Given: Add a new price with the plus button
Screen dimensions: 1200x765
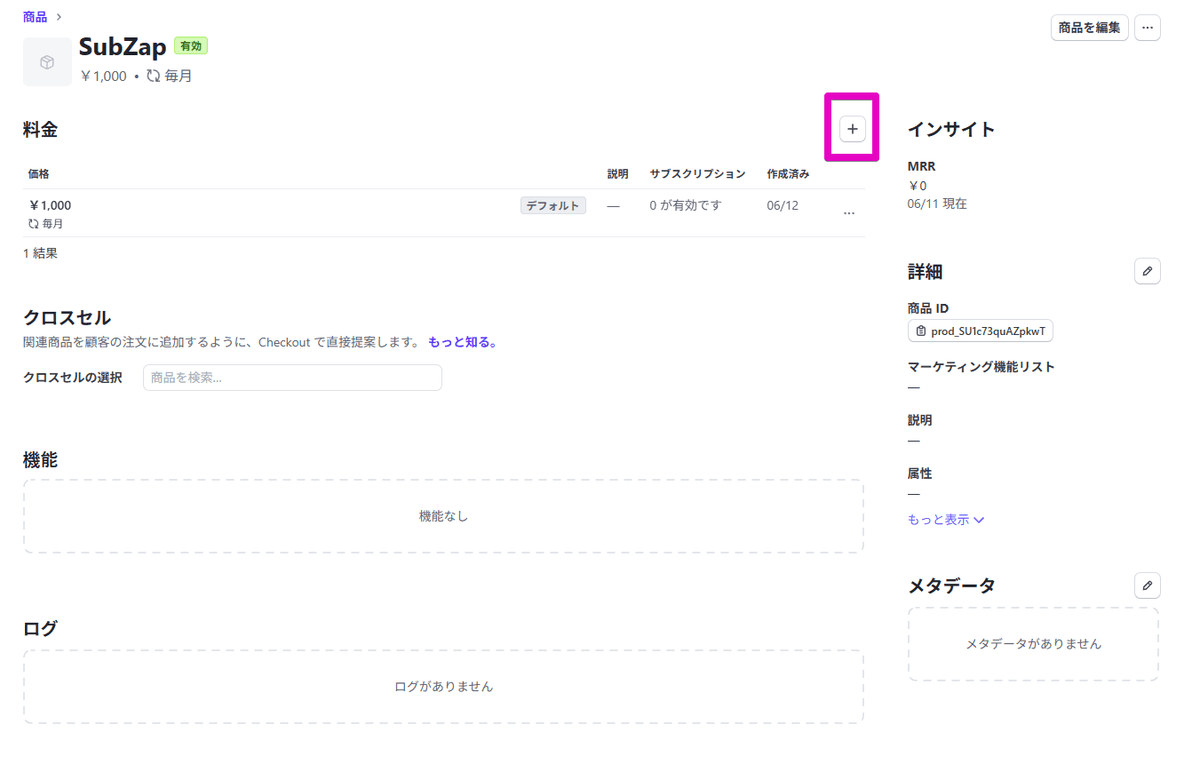Looking at the screenshot, I should [x=852, y=128].
